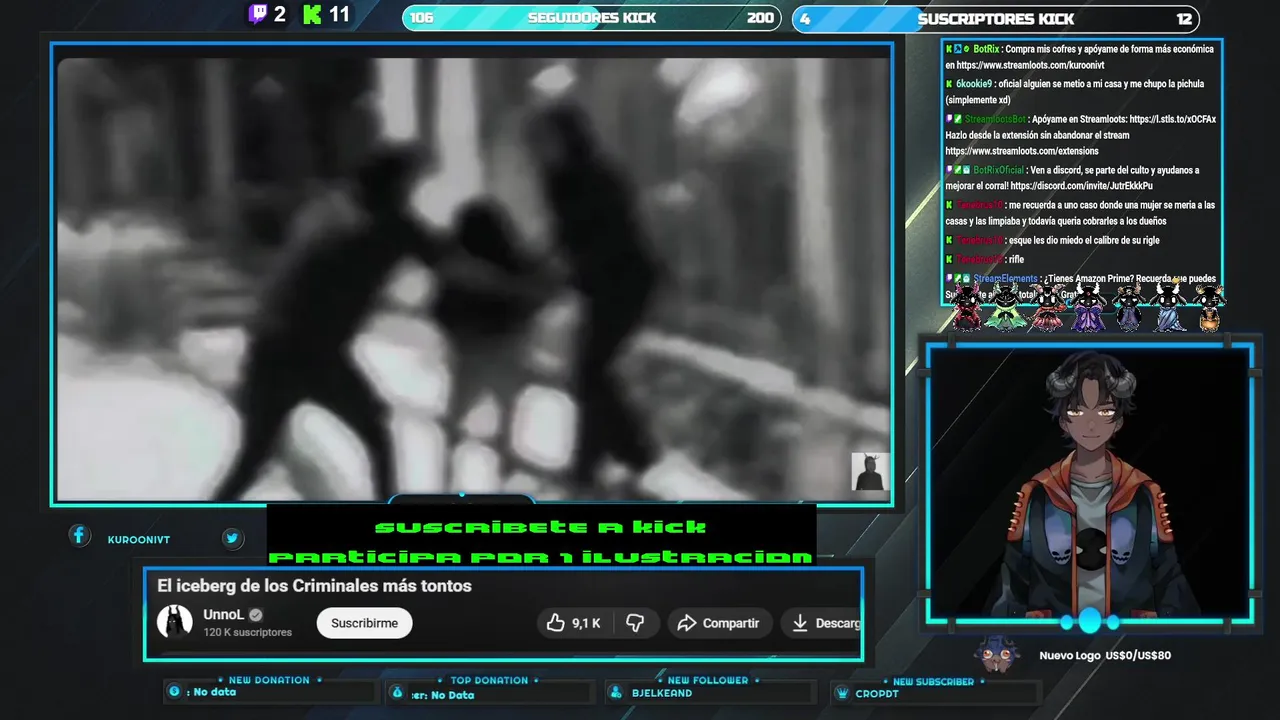Click the StreamElements username in chat
1280x720 pixels.
pyautogui.click(x=1005, y=279)
